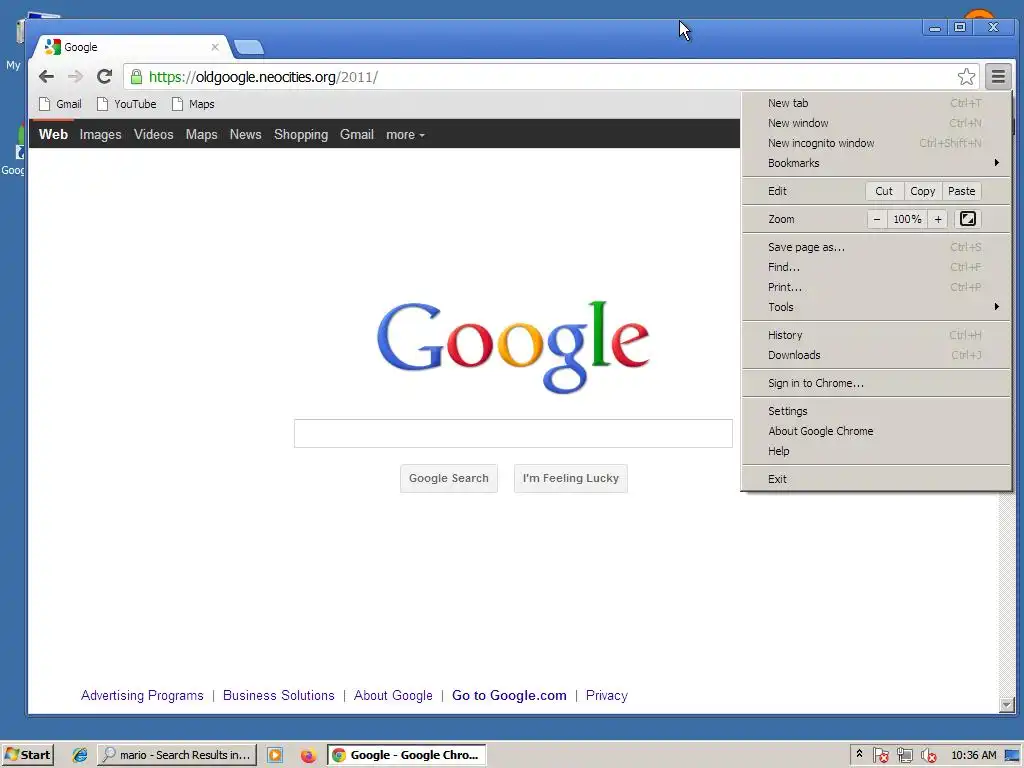Increase zoom with the plus button
1024x768 pixels.
point(938,219)
